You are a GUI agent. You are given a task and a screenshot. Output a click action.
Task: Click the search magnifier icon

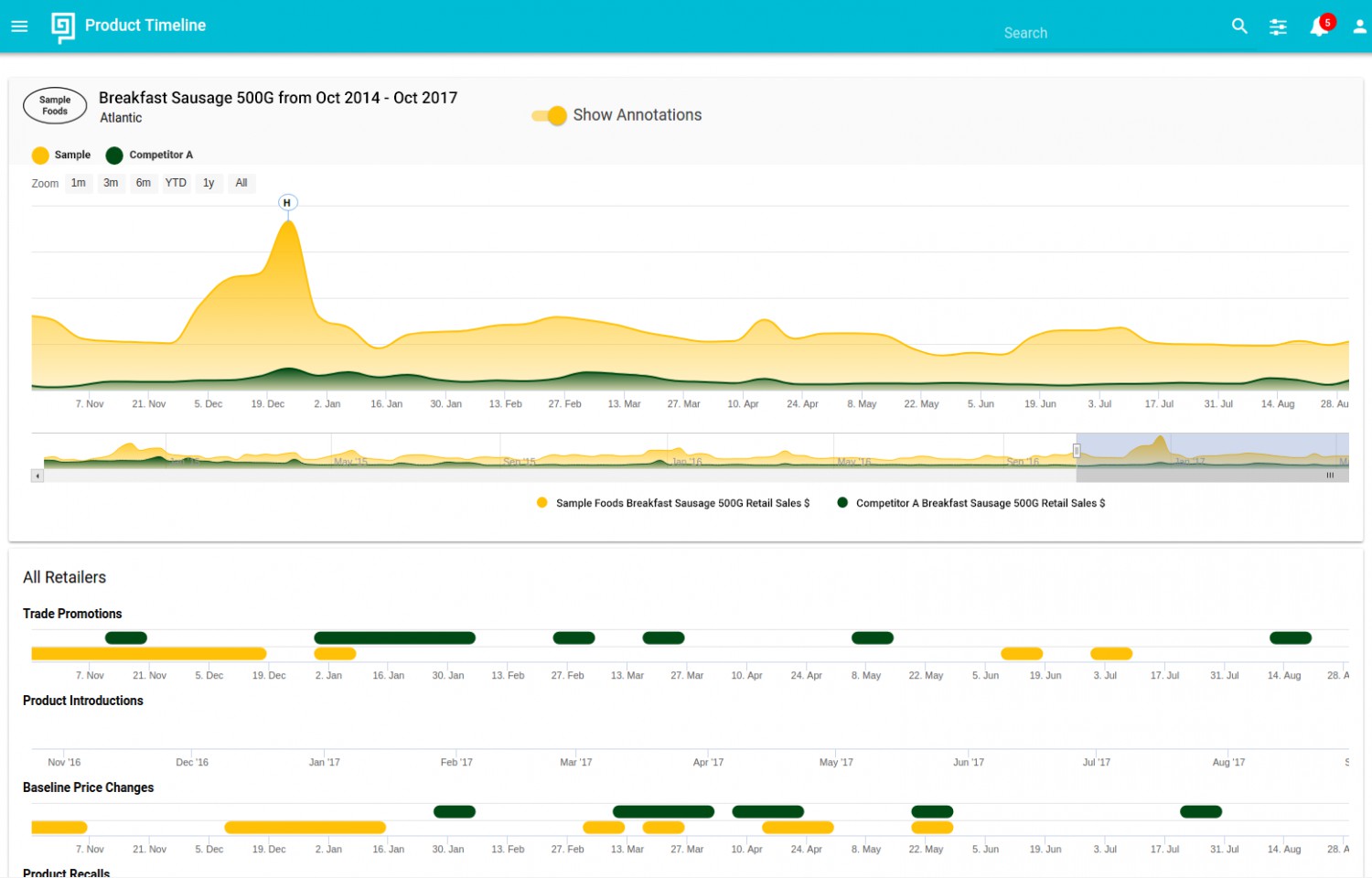point(1239,27)
